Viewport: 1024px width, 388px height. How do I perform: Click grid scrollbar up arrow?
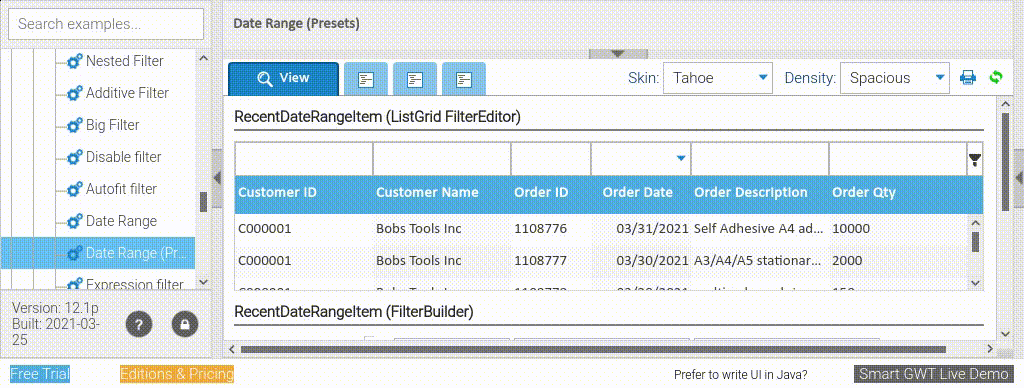coord(975,222)
